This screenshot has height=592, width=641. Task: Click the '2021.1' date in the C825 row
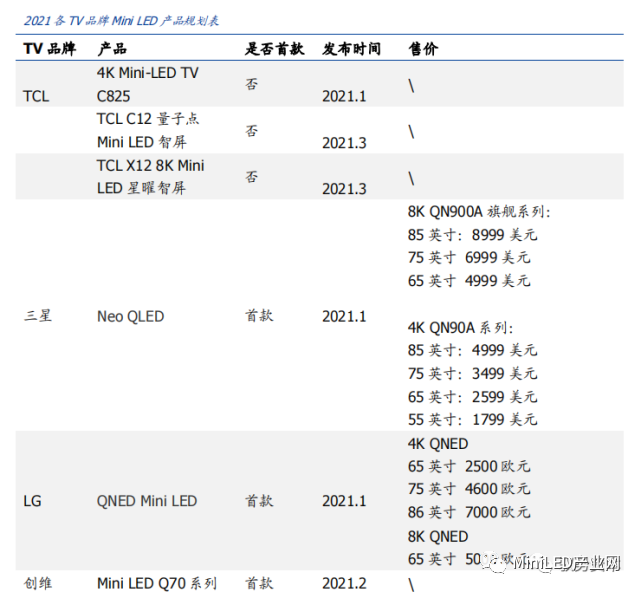point(344,96)
